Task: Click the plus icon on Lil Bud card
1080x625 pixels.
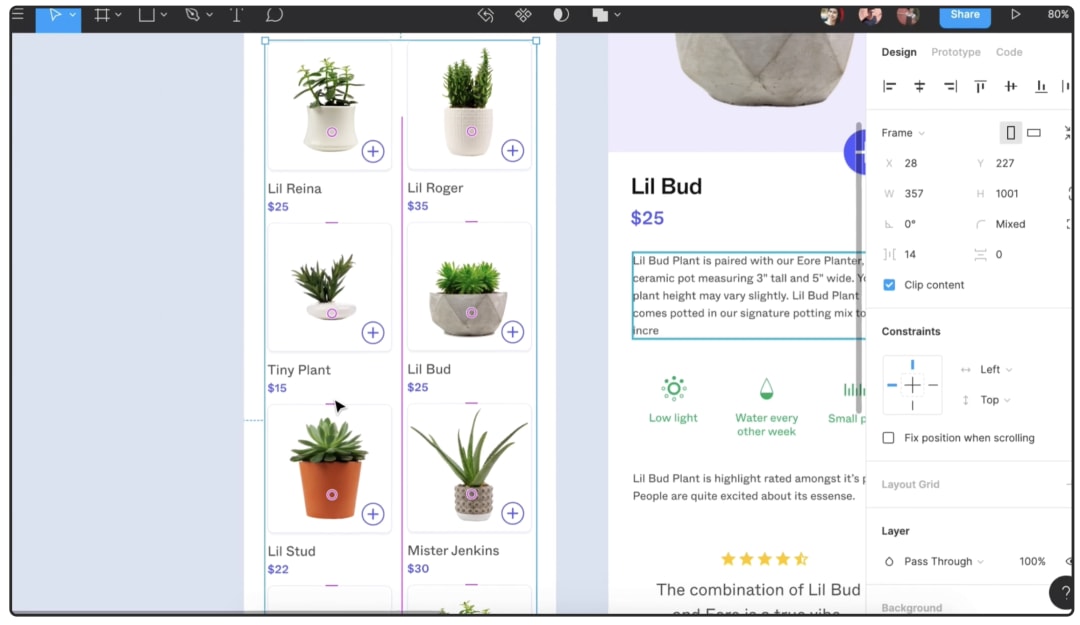Action: (512, 331)
